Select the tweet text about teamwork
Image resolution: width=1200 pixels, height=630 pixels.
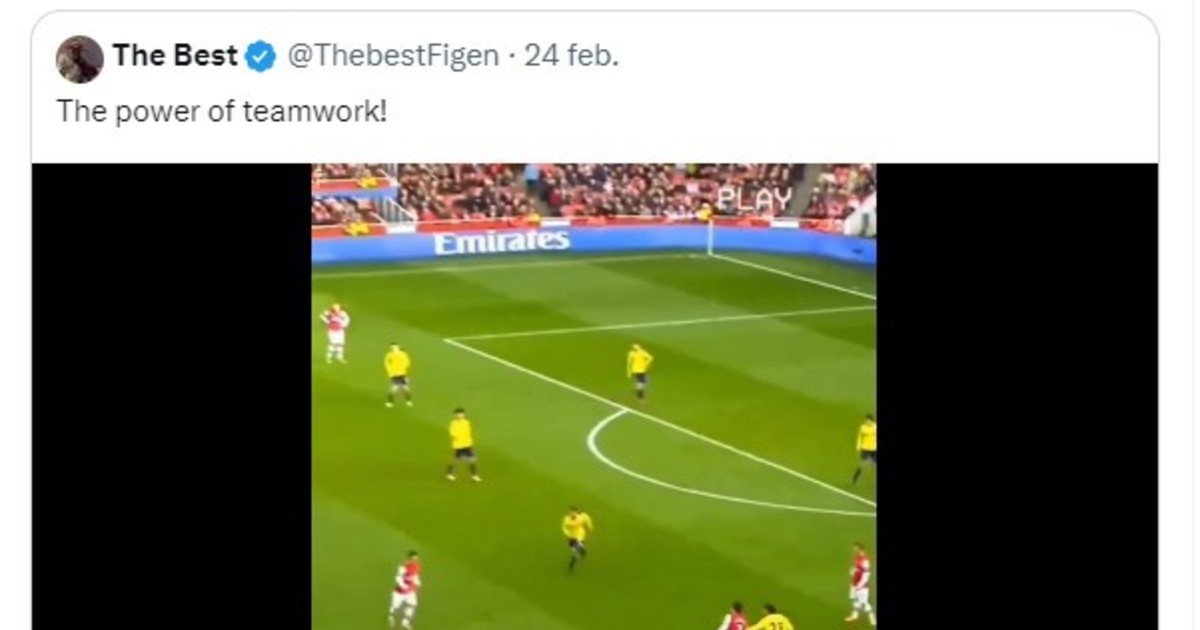pos(221,111)
